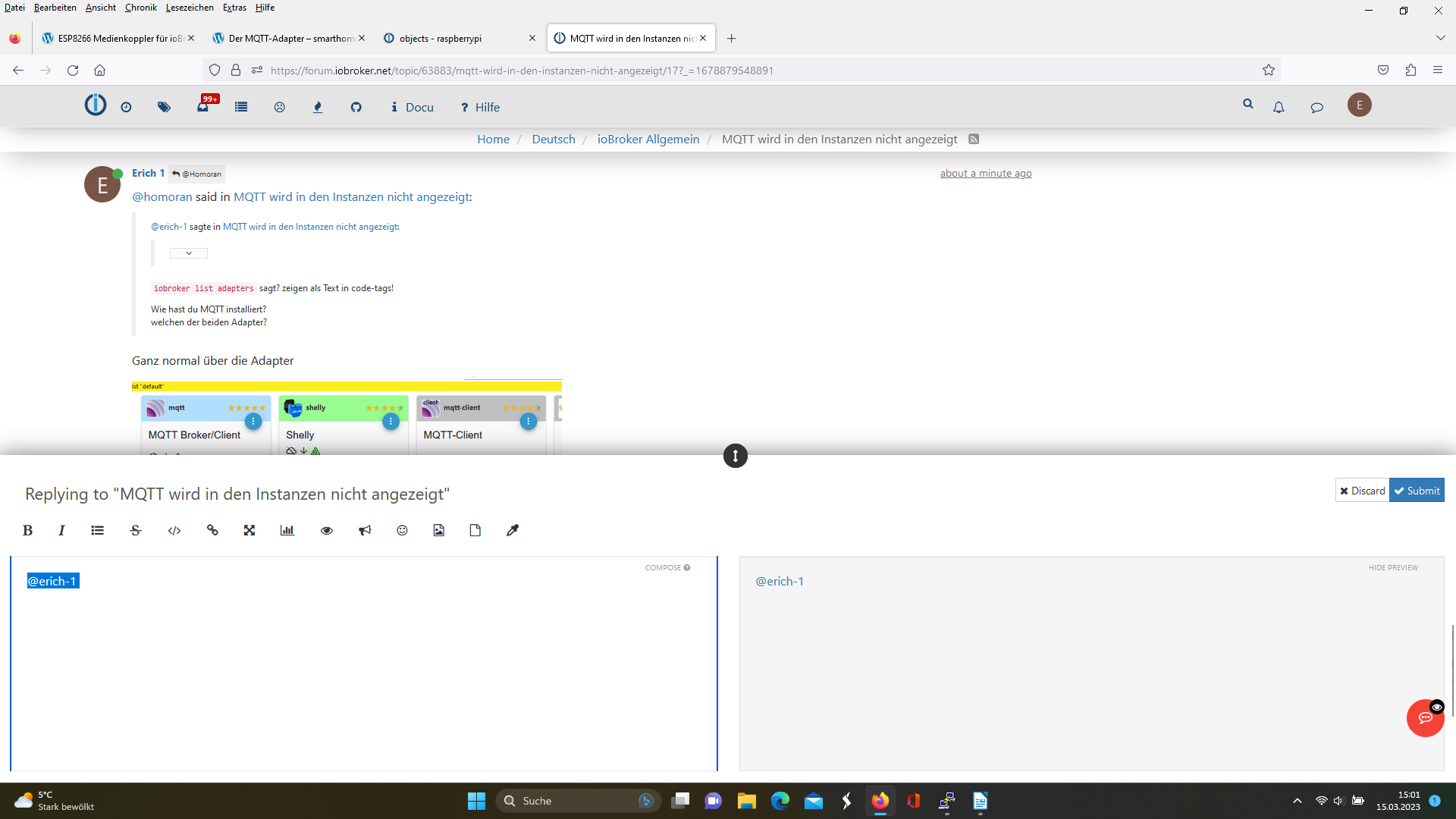Expand the collapsed nested quote

point(189,253)
